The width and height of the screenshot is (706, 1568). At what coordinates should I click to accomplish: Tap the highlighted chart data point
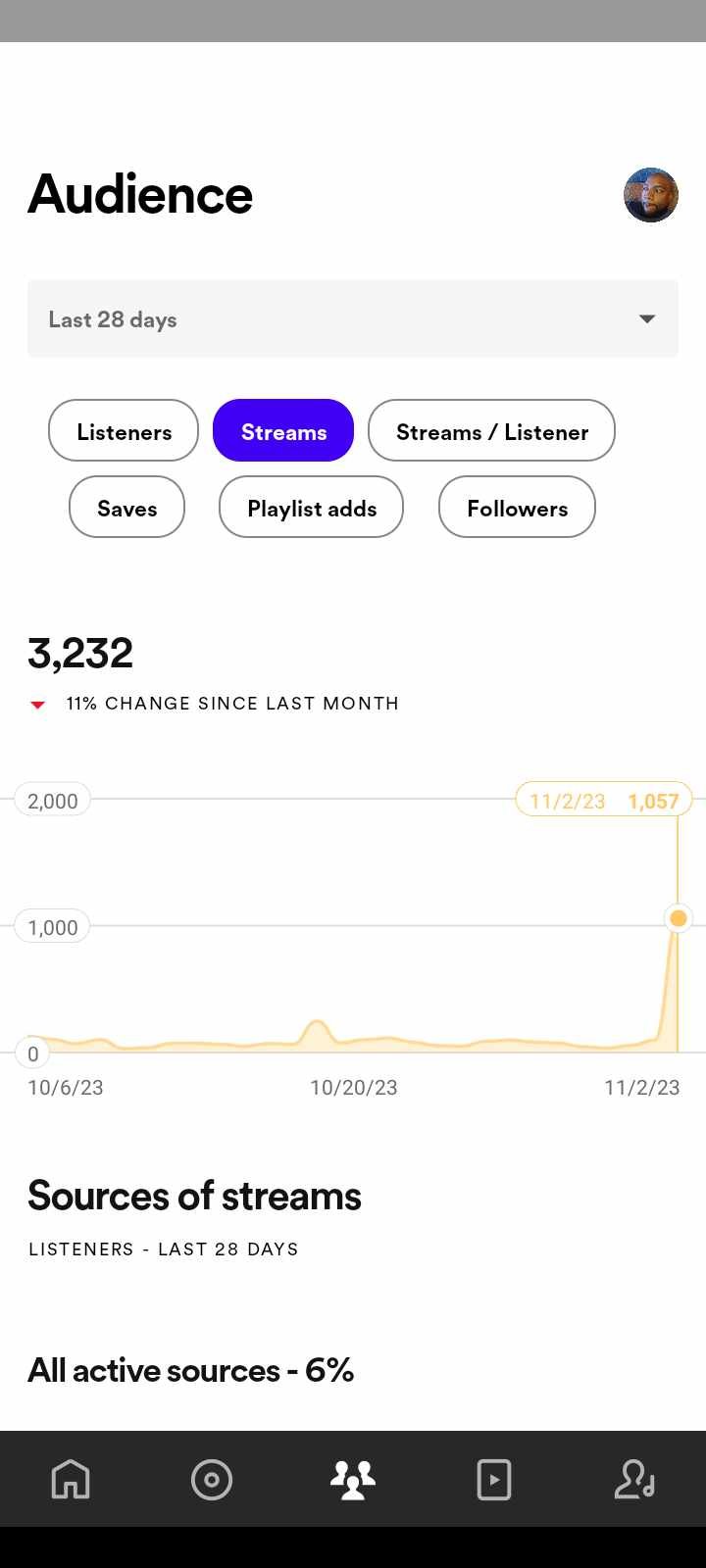pos(678,919)
